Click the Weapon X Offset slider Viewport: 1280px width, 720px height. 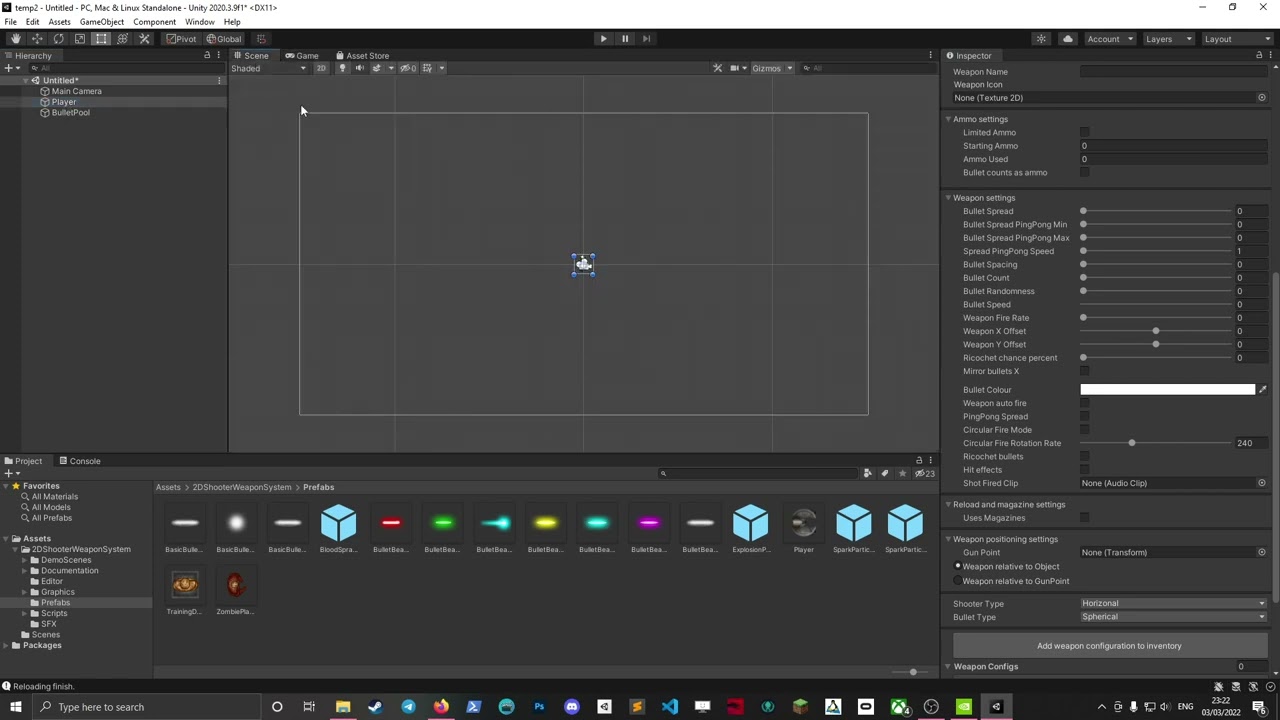1155,331
